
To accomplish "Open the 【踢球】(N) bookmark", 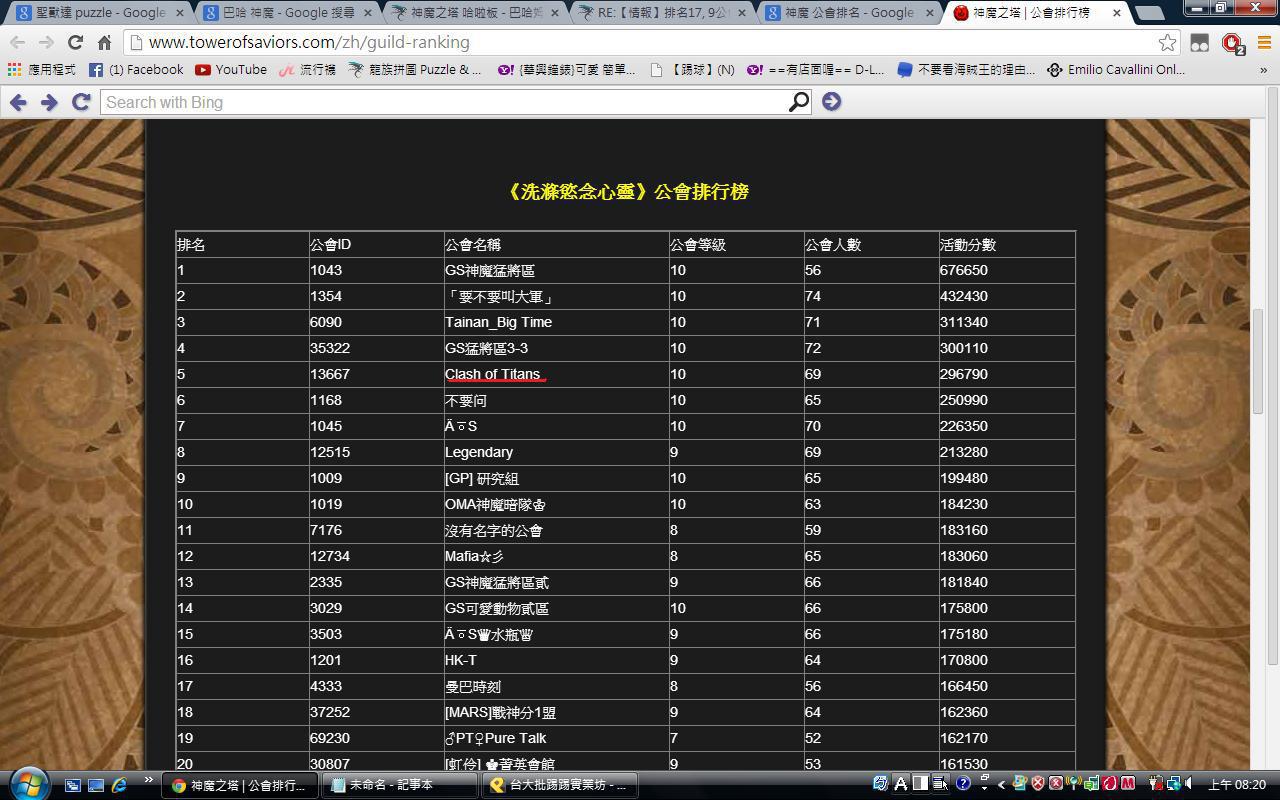I will pyautogui.click(x=692, y=70).
